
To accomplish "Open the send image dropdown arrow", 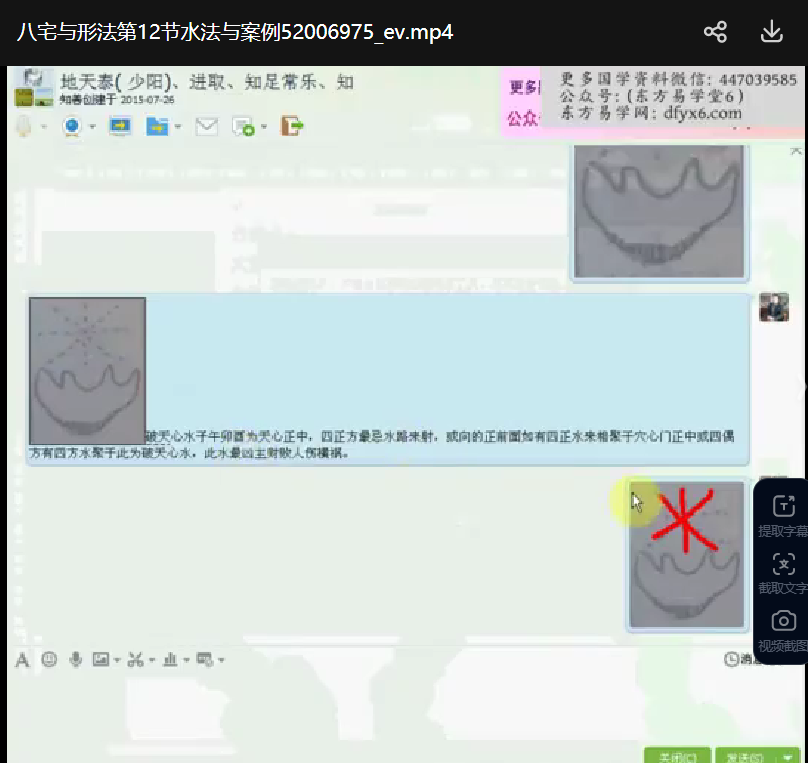I will click(117, 661).
